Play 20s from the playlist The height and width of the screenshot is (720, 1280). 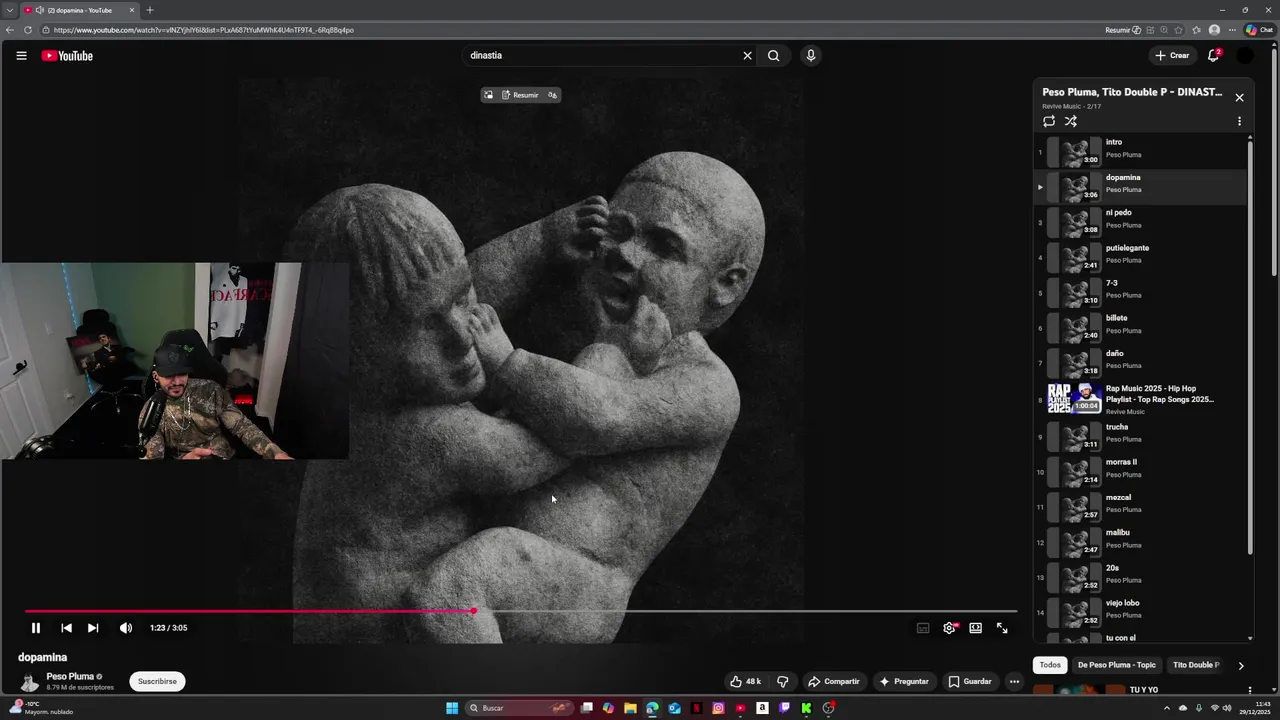1140,578
